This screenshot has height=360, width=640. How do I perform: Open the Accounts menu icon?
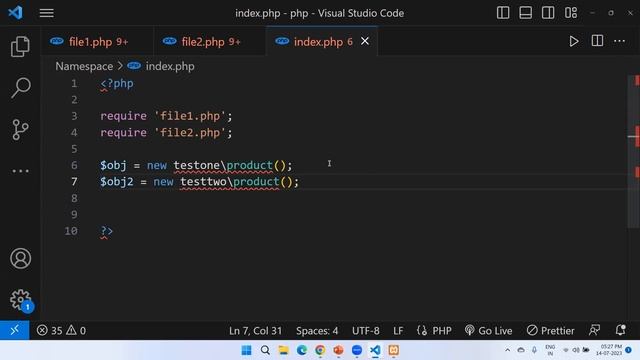(20, 258)
